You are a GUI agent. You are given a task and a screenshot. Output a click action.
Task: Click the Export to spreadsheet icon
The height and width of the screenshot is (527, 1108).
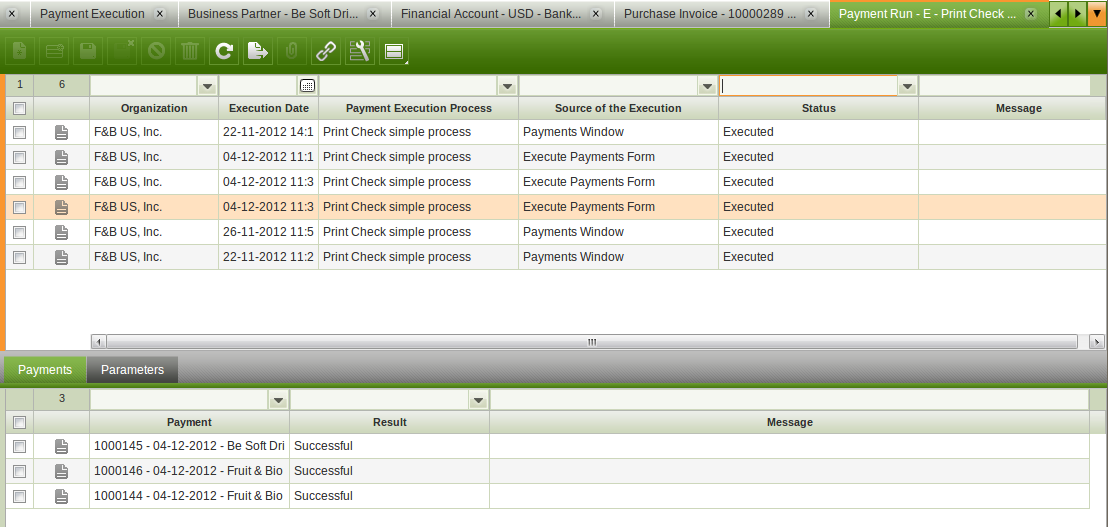(257, 52)
